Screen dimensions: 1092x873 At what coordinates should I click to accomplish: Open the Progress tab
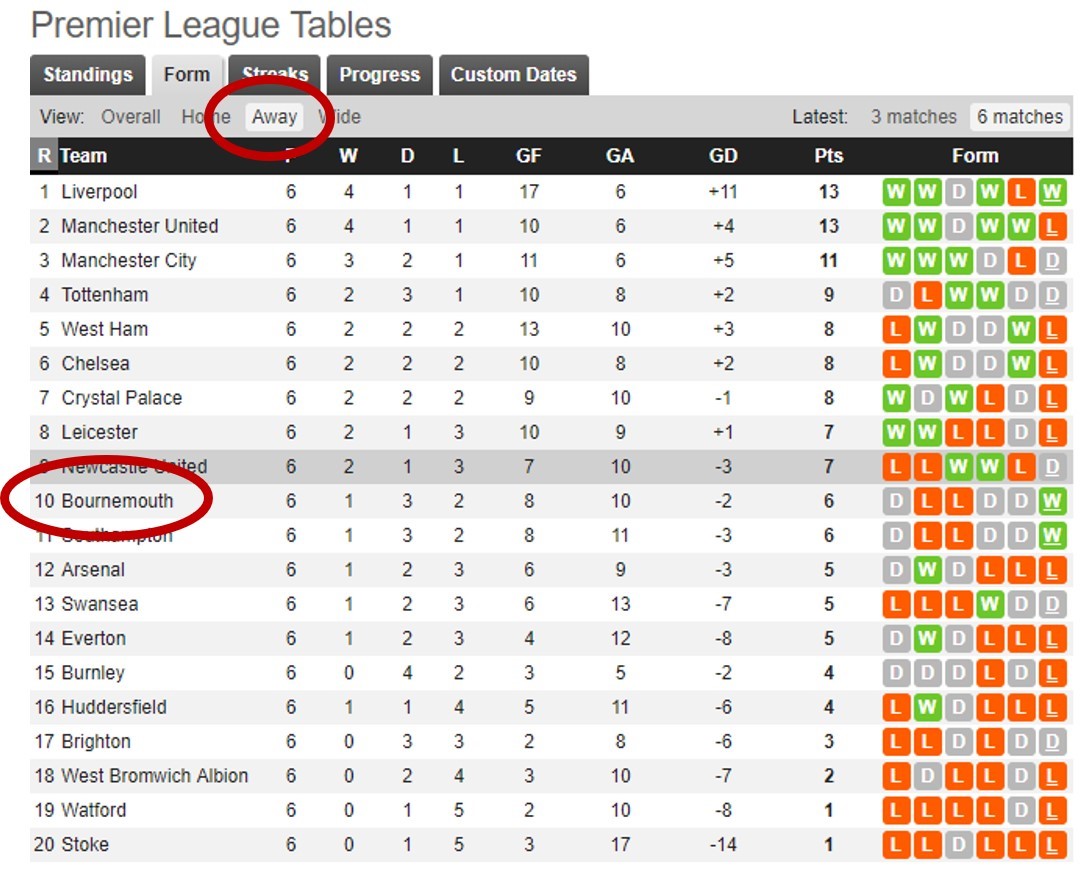pos(380,74)
